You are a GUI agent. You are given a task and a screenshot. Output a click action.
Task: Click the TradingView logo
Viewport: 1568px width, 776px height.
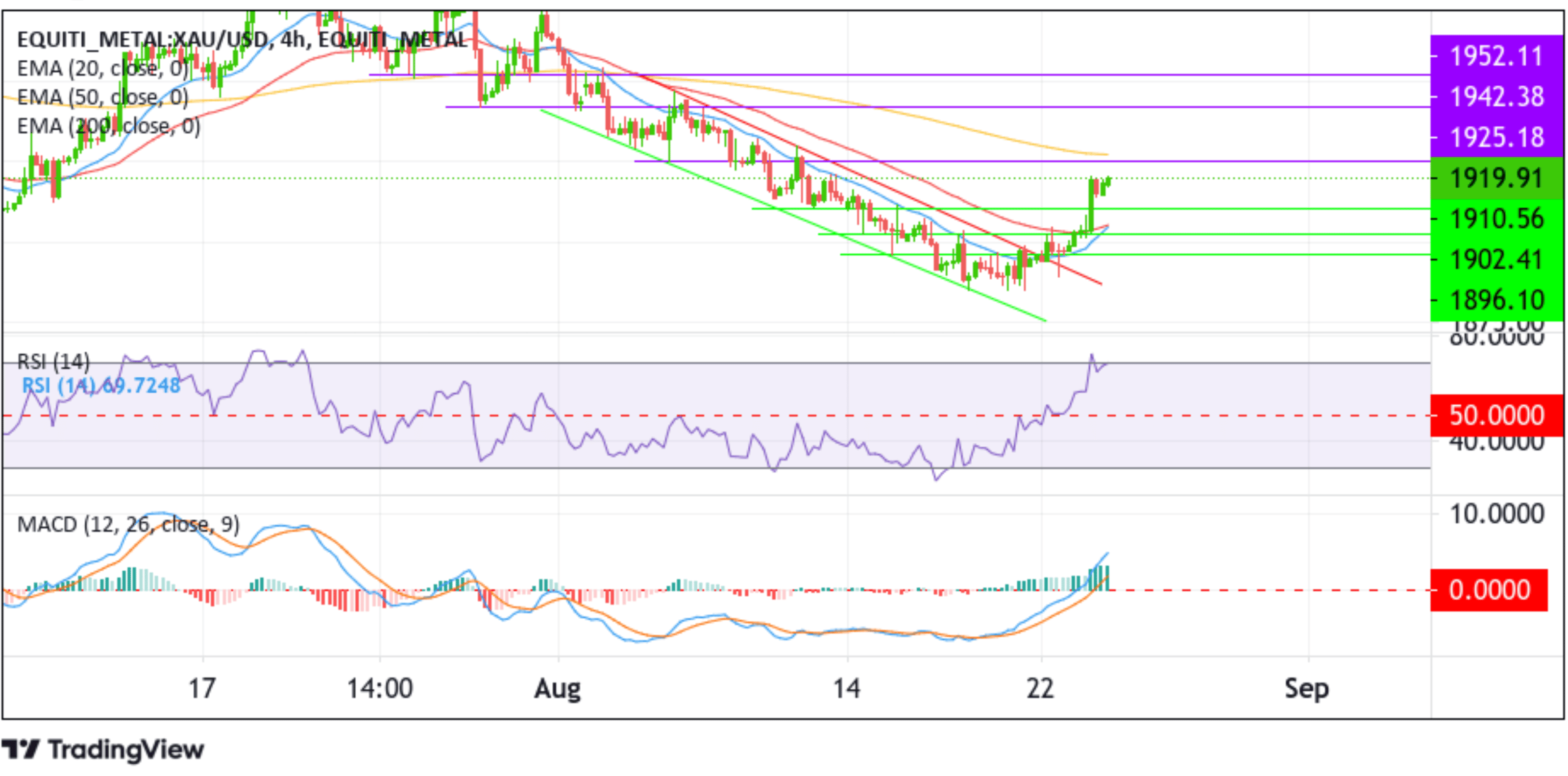(x=102, y=750)
